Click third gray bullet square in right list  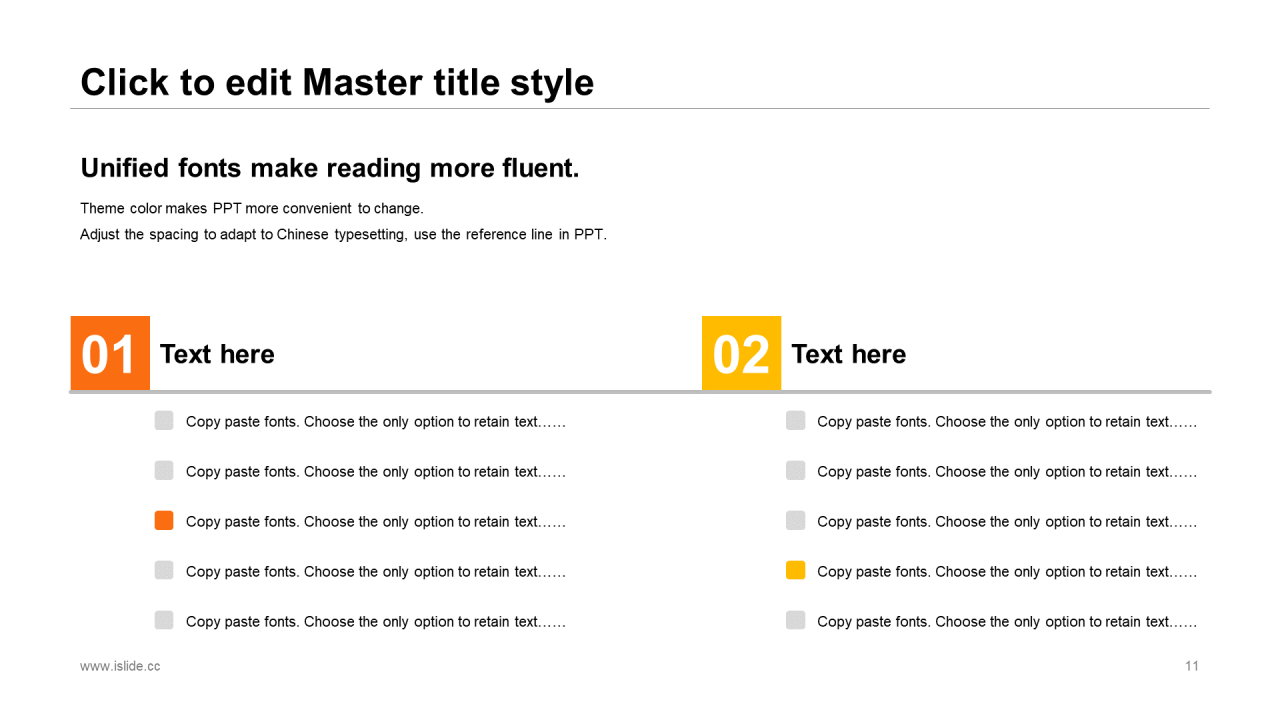coord(795,520)
